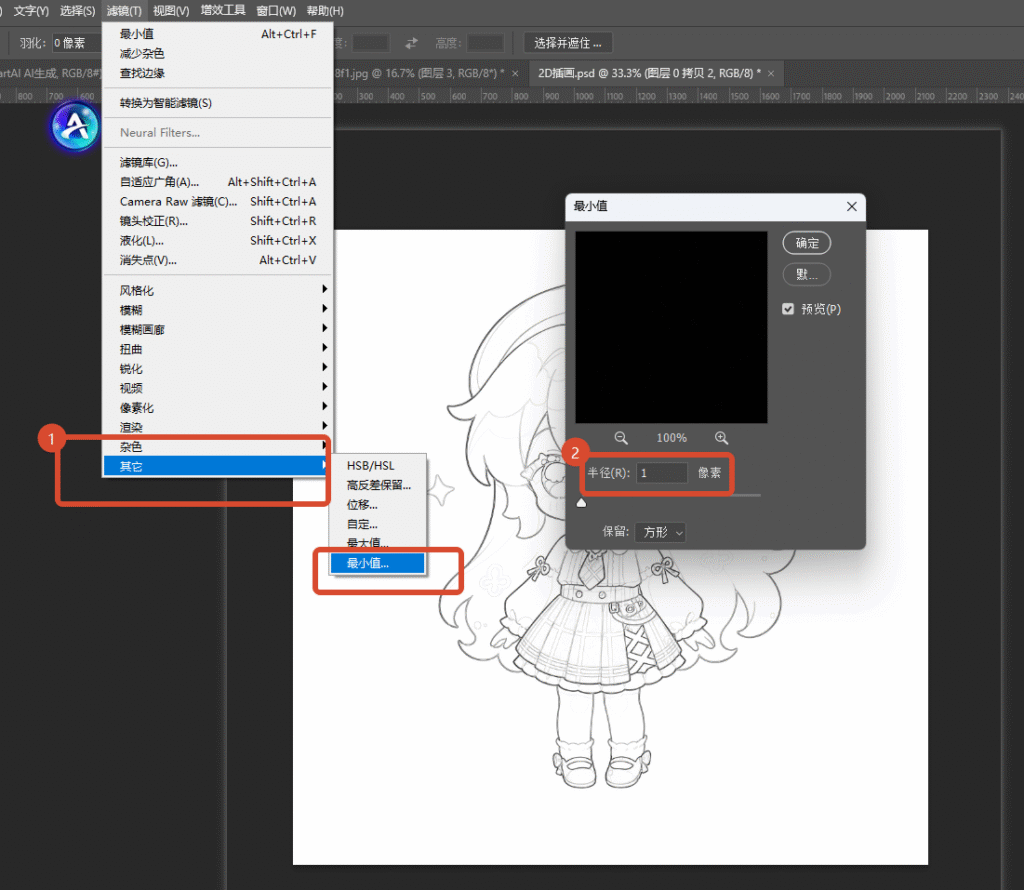
Task: Close the 最小值 dialog with X icon
Action: [x=852, y=206]
